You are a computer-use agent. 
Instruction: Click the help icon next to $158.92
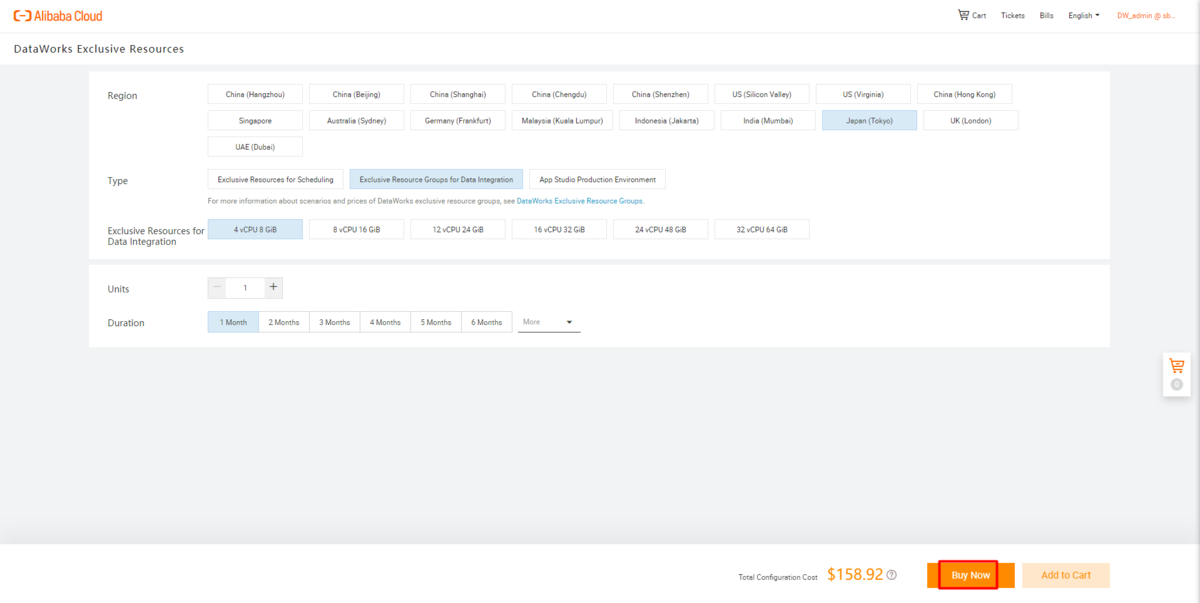pyautogui.click(x=891, y=575)
